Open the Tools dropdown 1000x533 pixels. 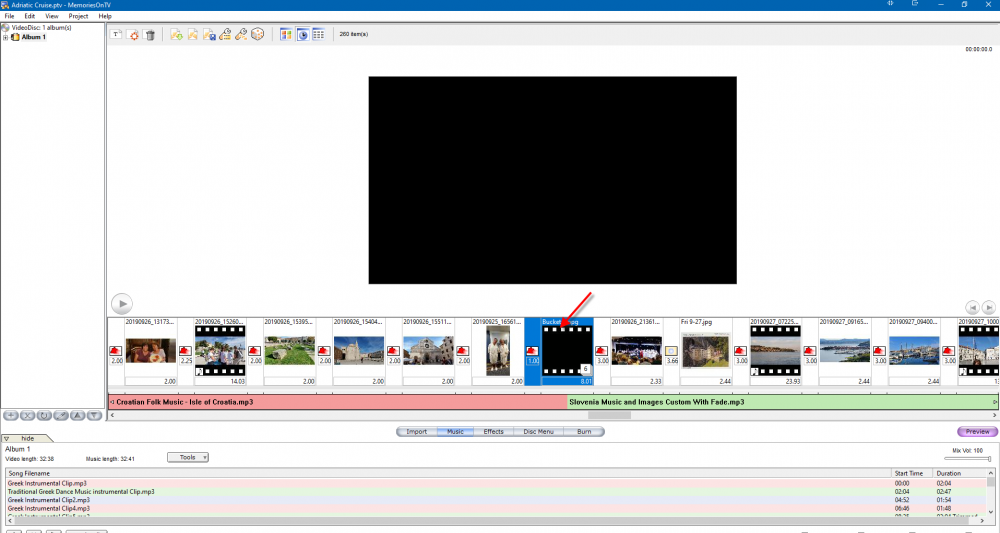[187, 457]
